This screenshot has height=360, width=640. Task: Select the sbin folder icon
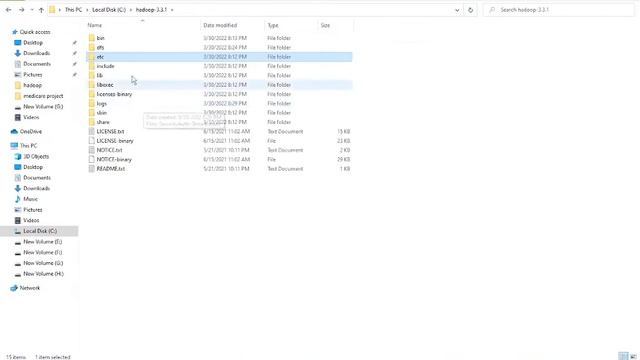[x=92, y=113]
